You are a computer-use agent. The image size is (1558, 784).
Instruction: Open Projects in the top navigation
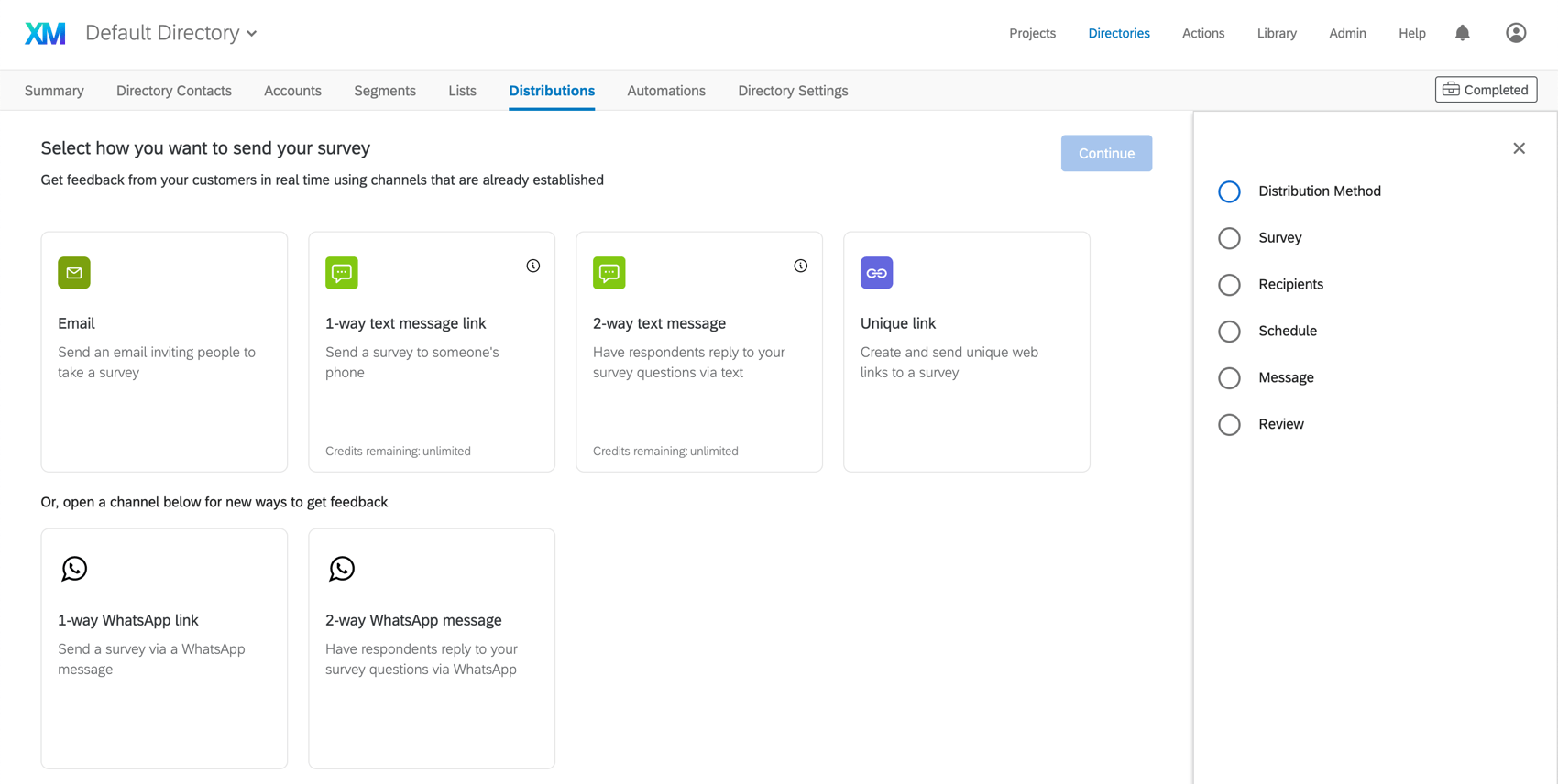1033,33
